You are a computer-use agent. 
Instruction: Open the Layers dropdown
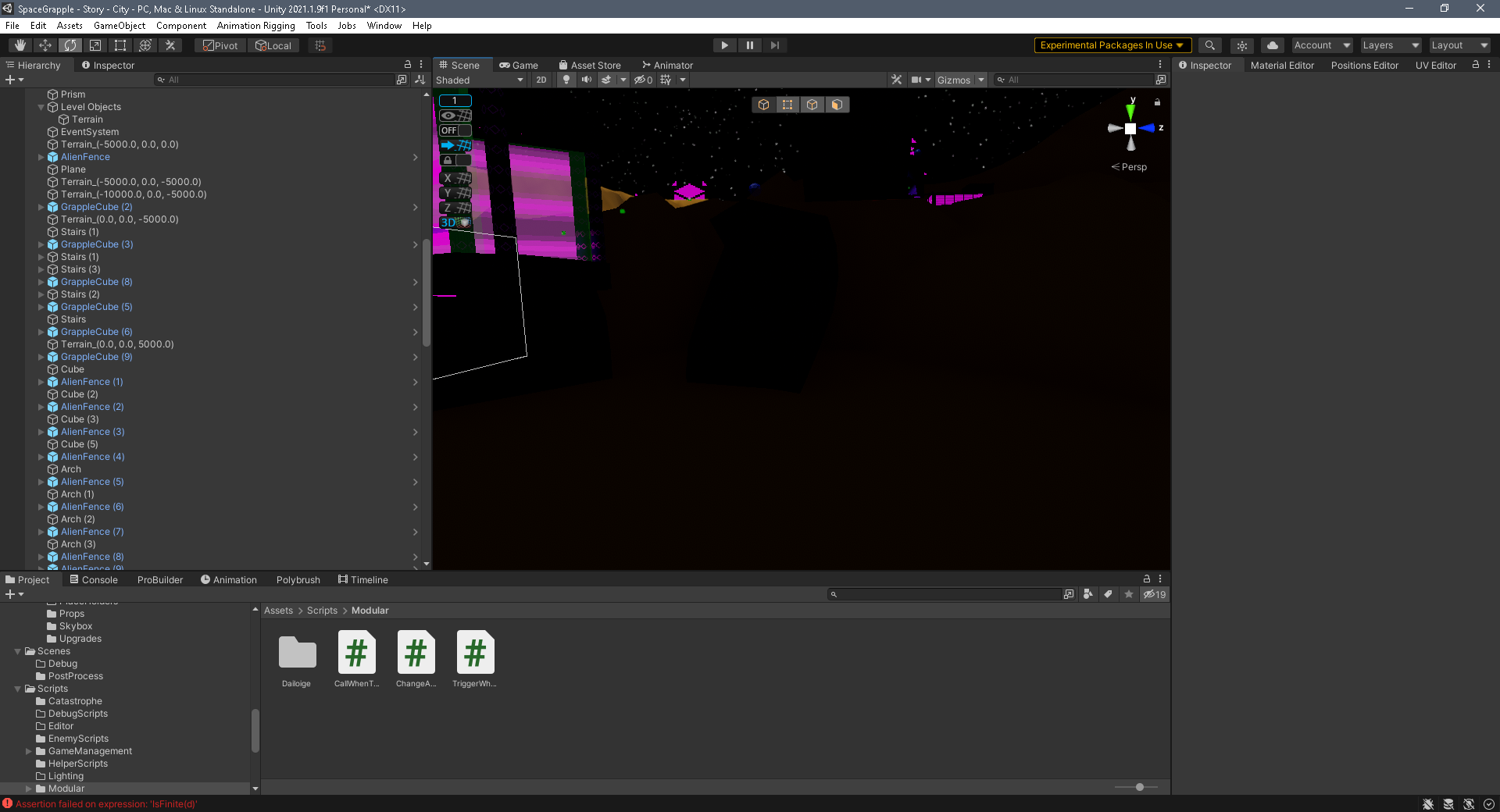pyautogui.click(x=1391, y=45)
